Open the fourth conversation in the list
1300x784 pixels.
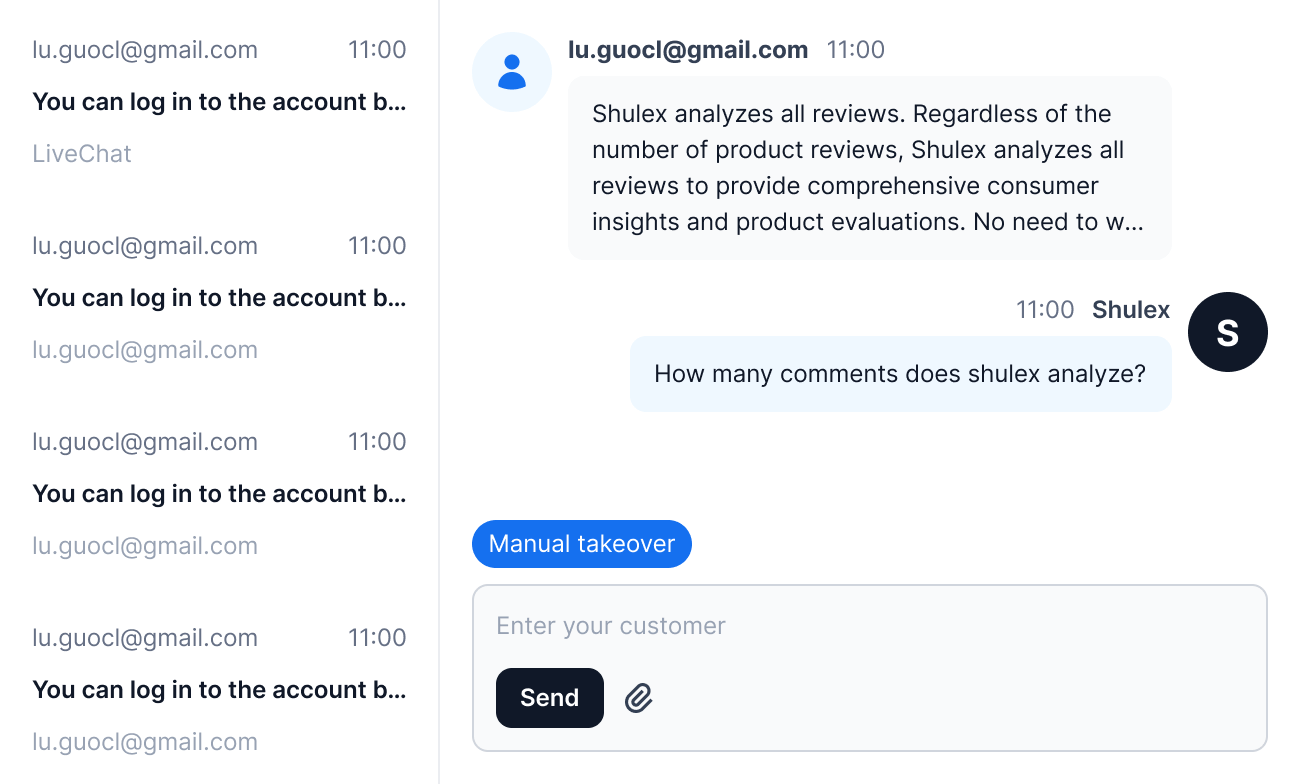[x=219, y=690]
